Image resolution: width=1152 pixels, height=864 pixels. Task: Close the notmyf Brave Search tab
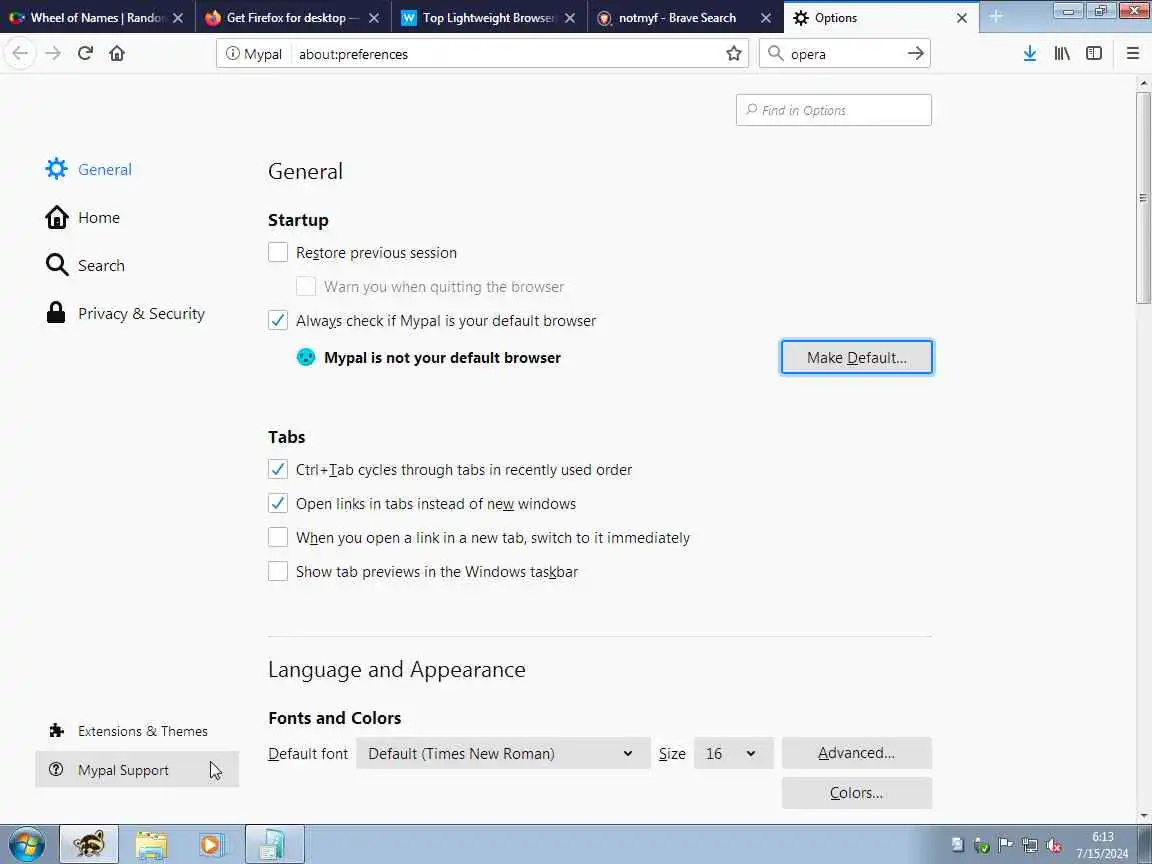pos(766,18)
